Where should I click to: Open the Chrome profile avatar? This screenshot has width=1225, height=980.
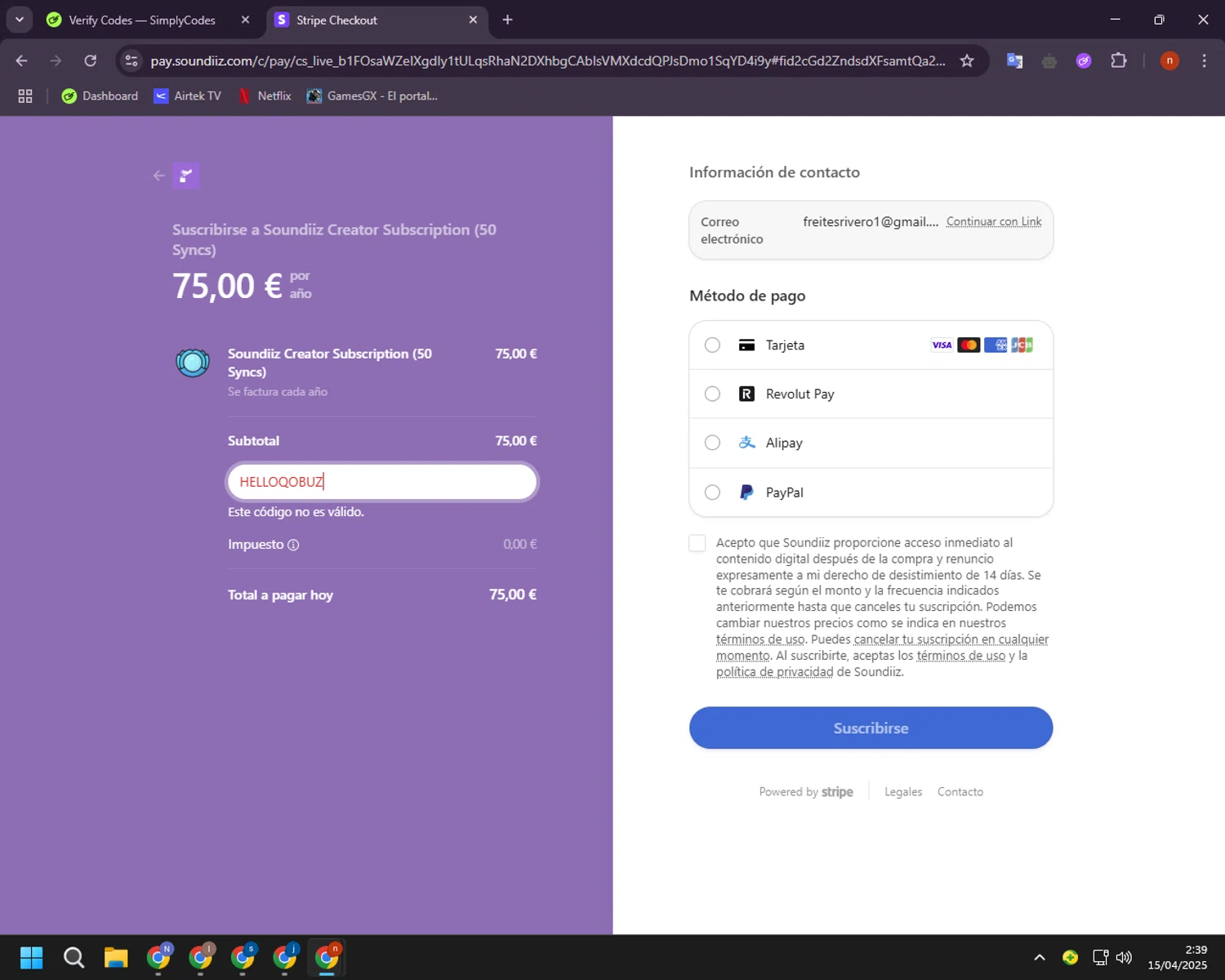click(1169, 60)
